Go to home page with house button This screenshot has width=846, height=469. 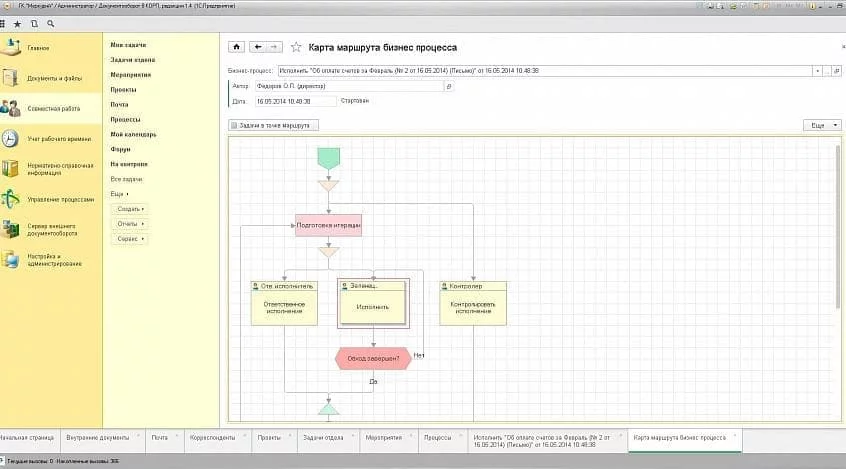pos(236,47)
